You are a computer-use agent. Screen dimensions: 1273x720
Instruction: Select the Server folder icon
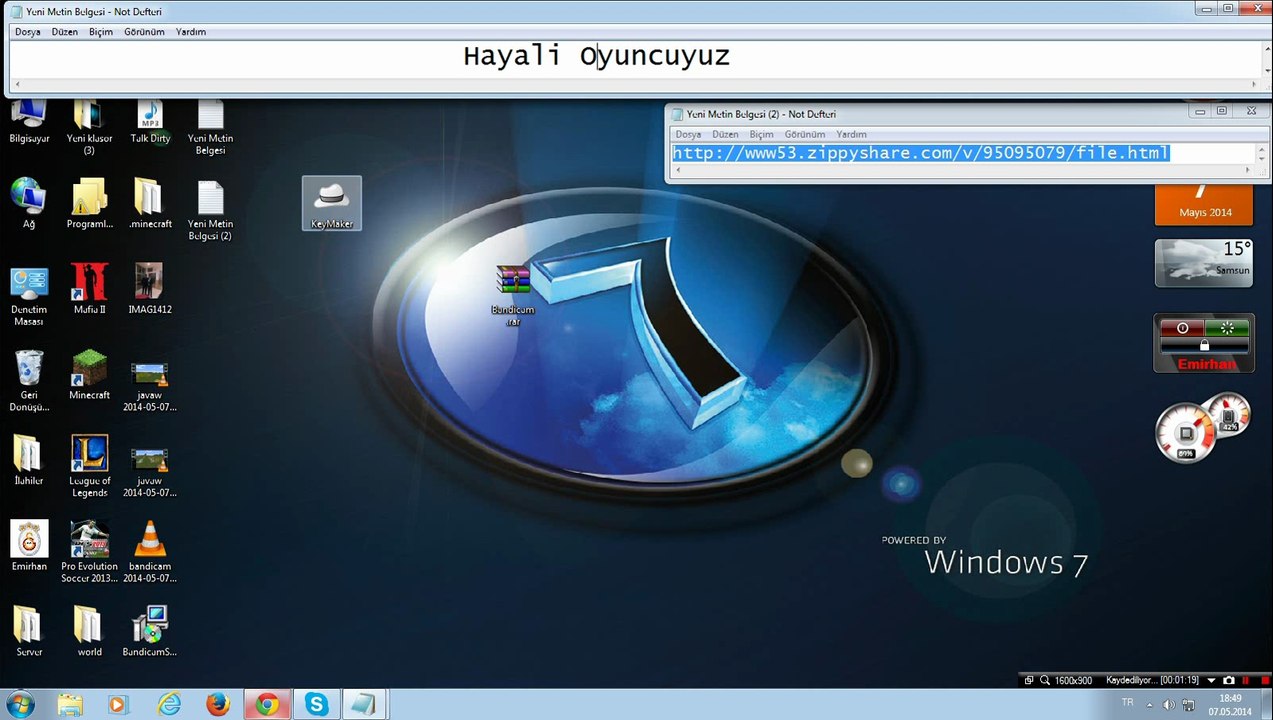coord(29,632)
